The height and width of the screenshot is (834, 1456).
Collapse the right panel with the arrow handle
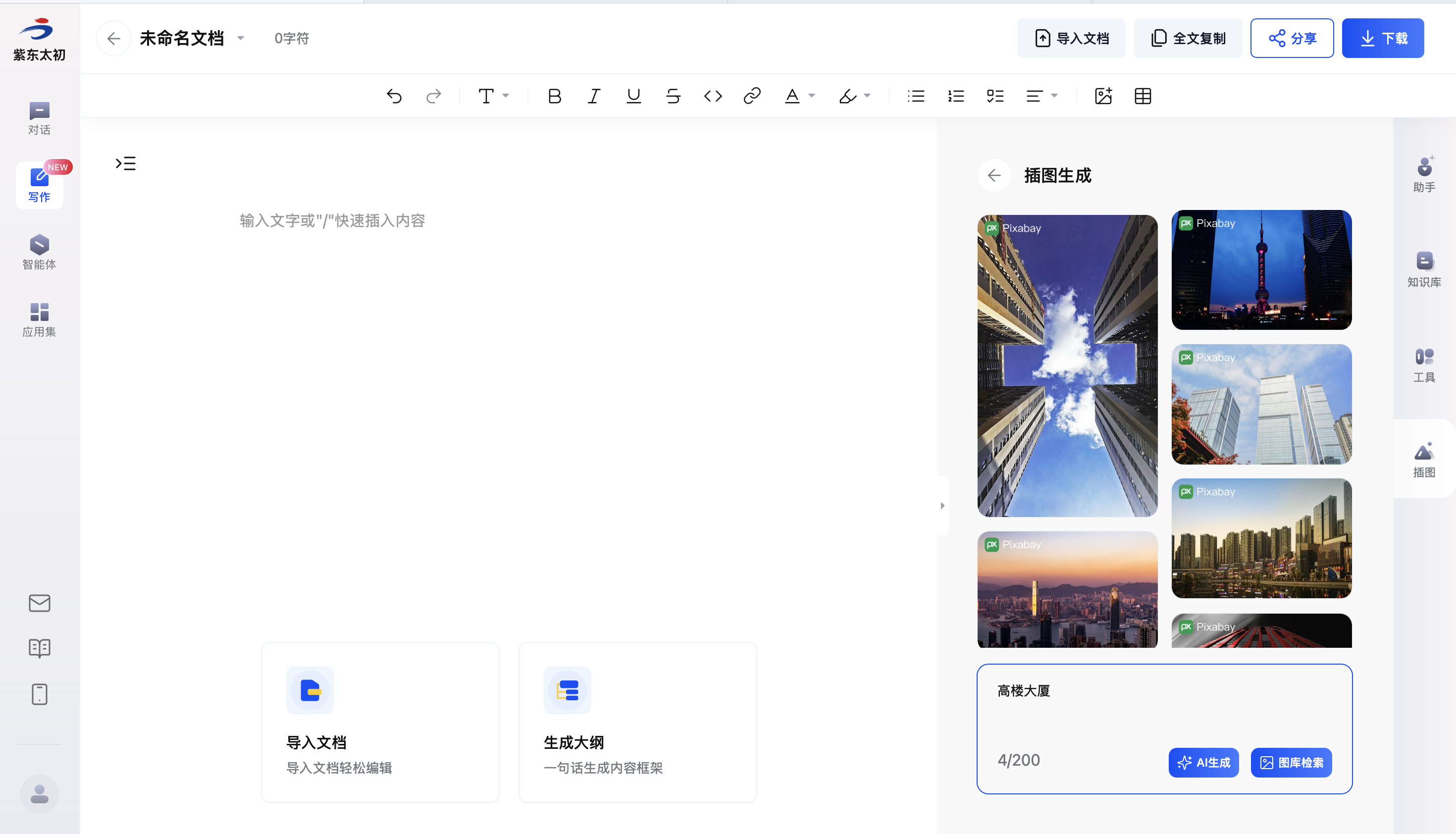[x=942, y=505]
